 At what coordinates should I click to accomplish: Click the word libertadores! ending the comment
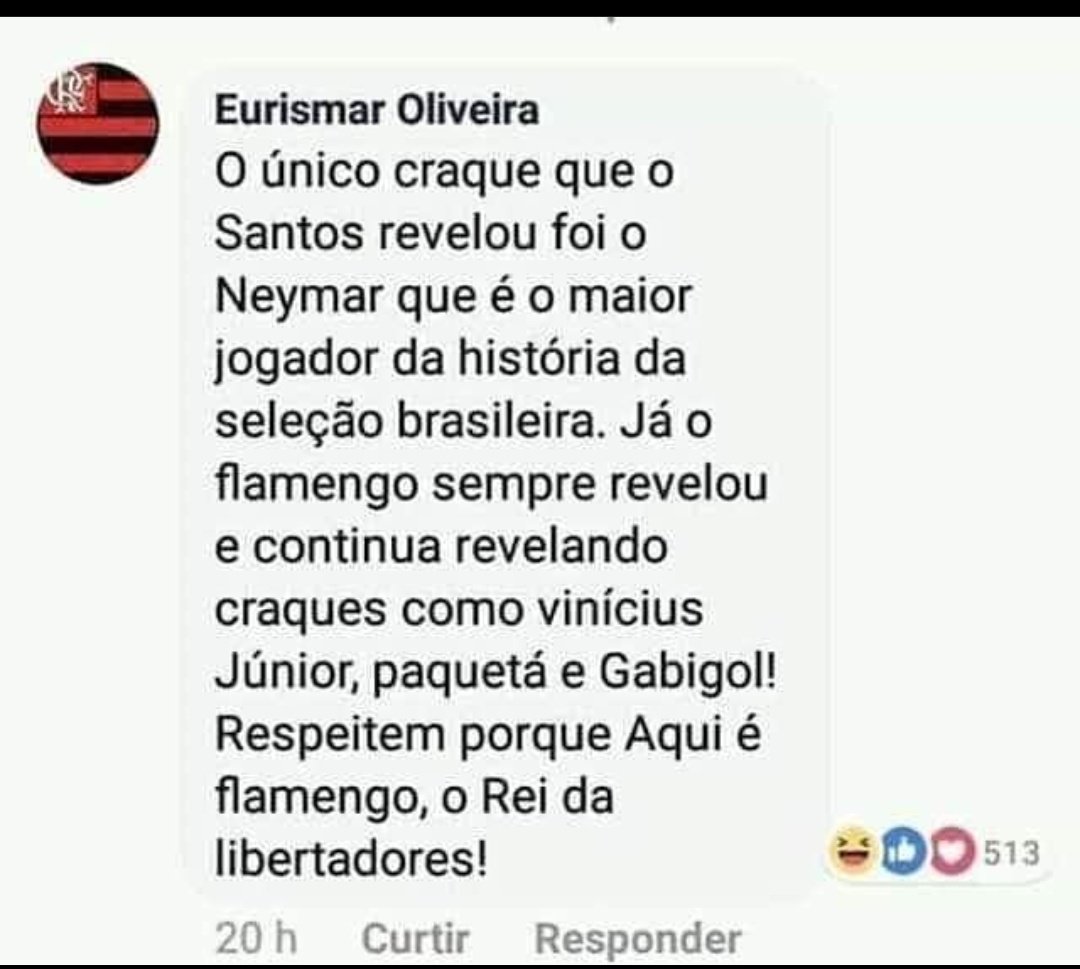[x=352, y=859]
